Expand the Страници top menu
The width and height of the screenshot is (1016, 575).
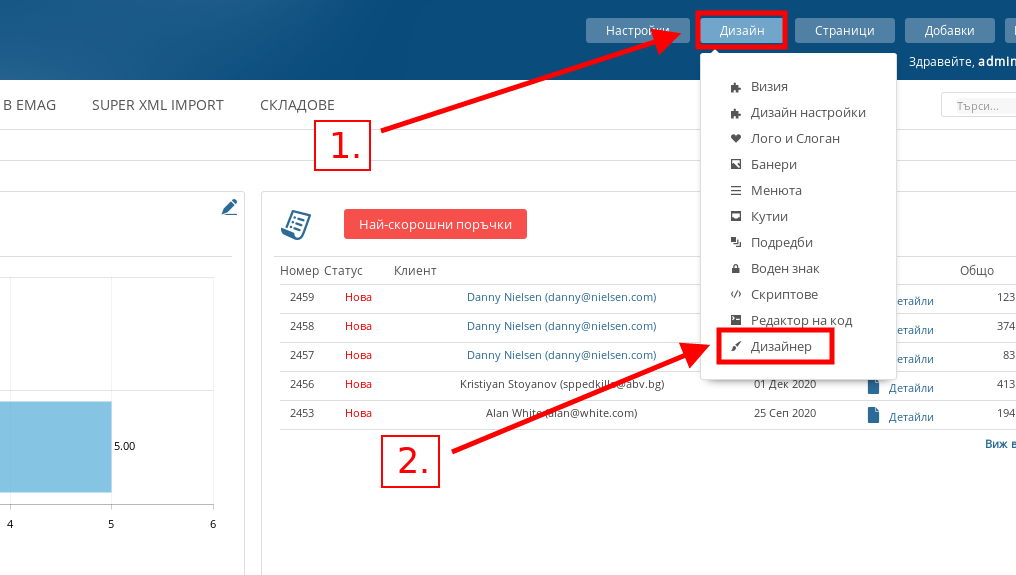tap(844, 31)
